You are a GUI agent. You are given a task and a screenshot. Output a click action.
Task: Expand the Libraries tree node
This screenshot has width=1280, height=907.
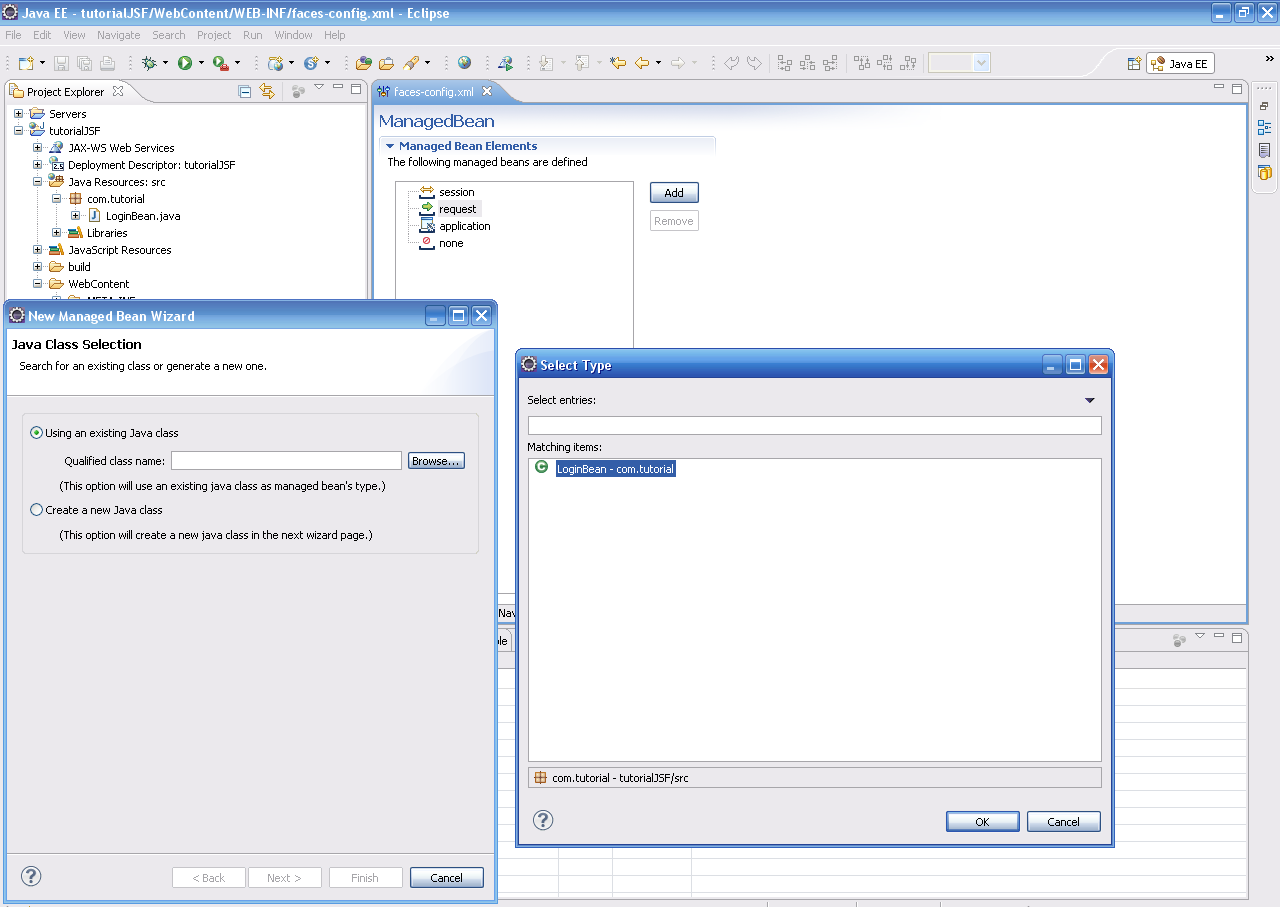(57, 233)
